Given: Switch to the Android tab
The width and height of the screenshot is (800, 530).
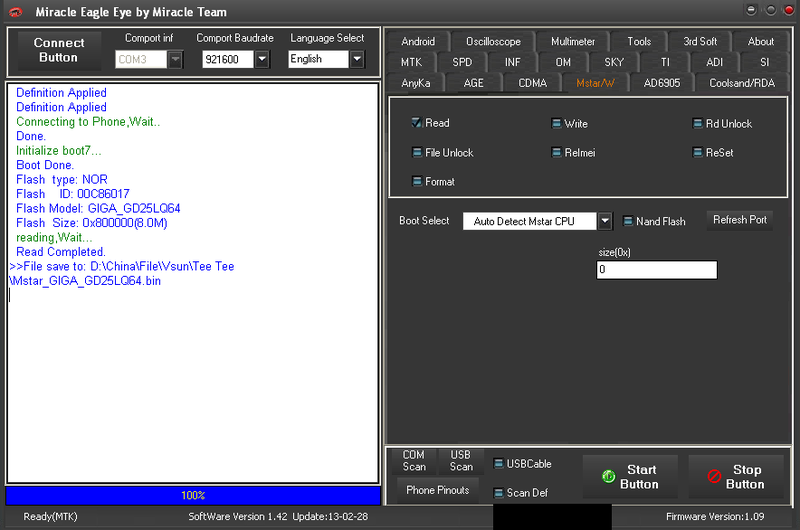Looking at the screenshot, I should click(418, 42).
